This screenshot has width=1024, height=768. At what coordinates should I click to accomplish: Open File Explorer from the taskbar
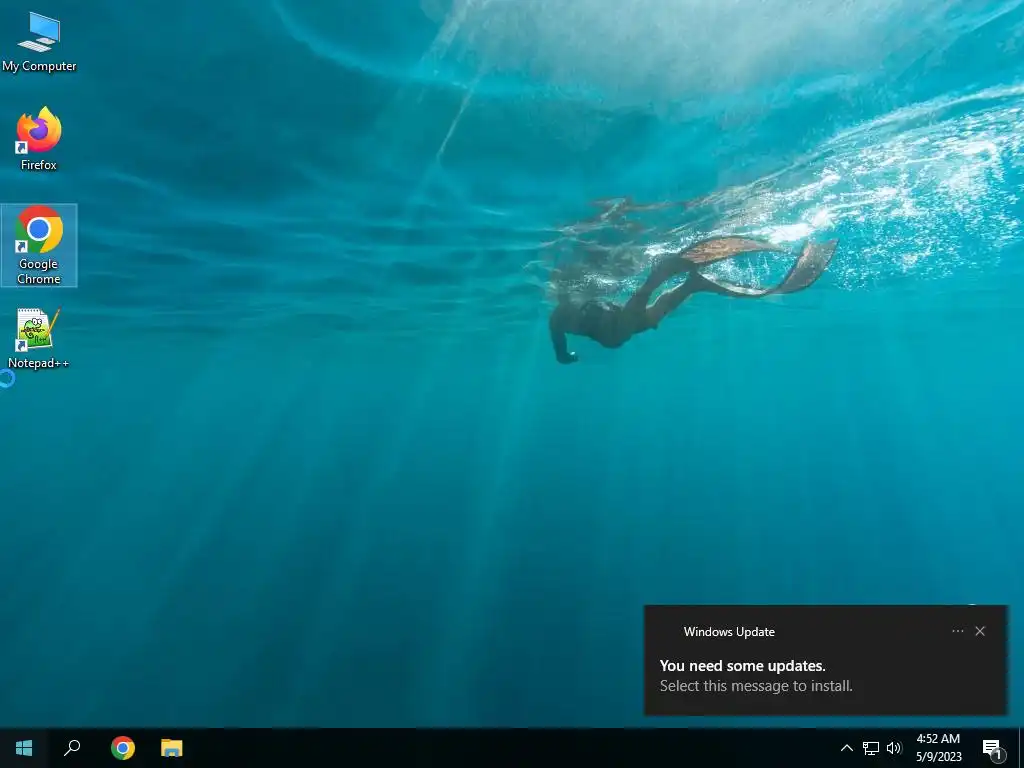tap(172, 748)
